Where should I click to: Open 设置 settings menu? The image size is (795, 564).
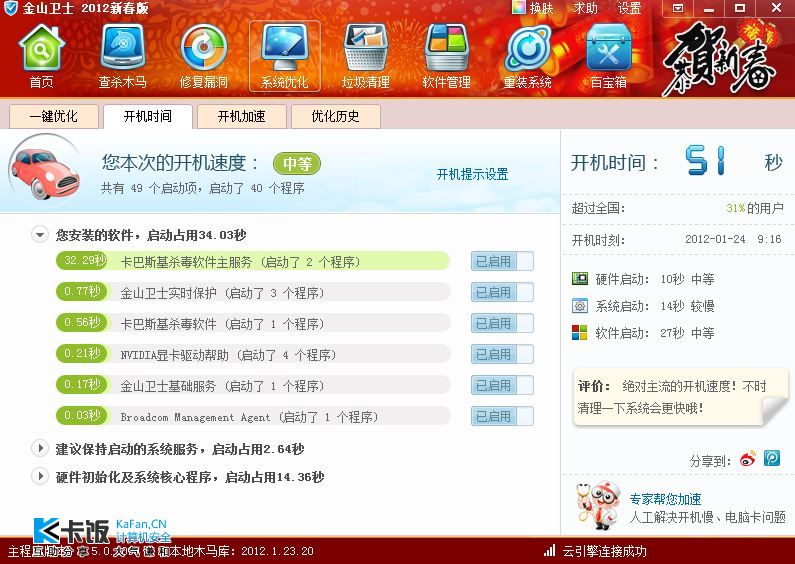pyautogui.click(x=629, y=8)
